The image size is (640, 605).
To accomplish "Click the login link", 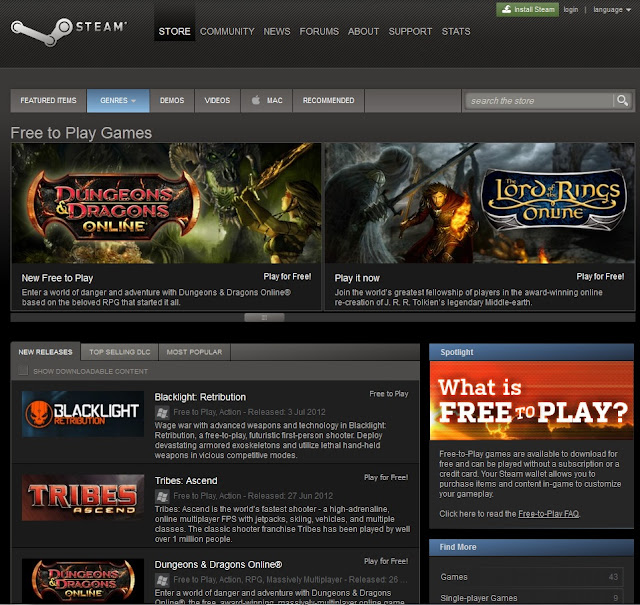I will (x=571, y=10).
